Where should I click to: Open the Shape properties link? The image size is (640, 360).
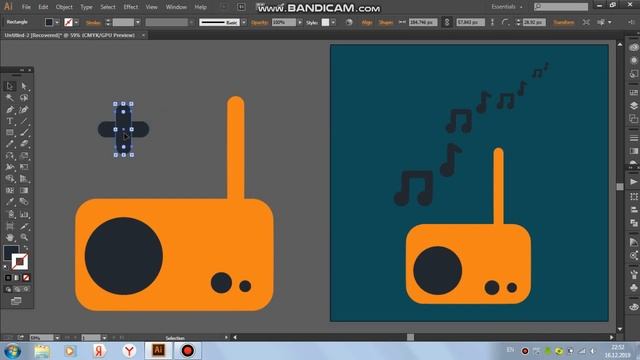[386, 22]
